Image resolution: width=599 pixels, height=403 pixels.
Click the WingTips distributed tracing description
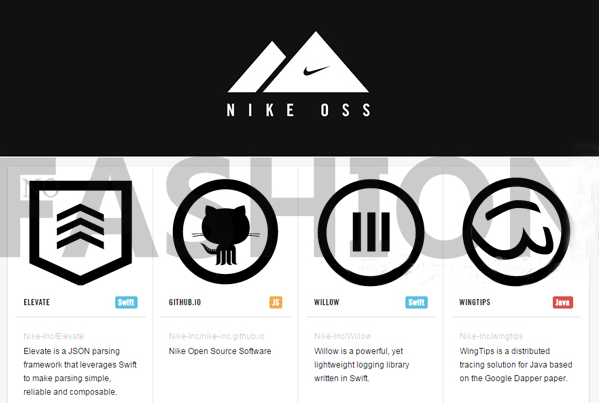pos(516,364)
